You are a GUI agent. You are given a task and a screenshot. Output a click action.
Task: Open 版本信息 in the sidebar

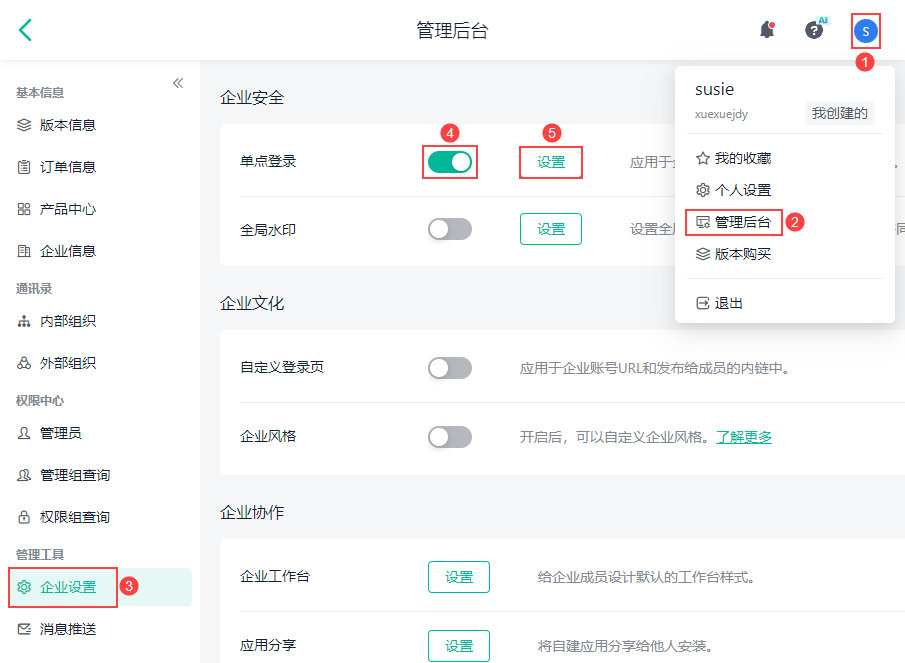pos(68,125)
